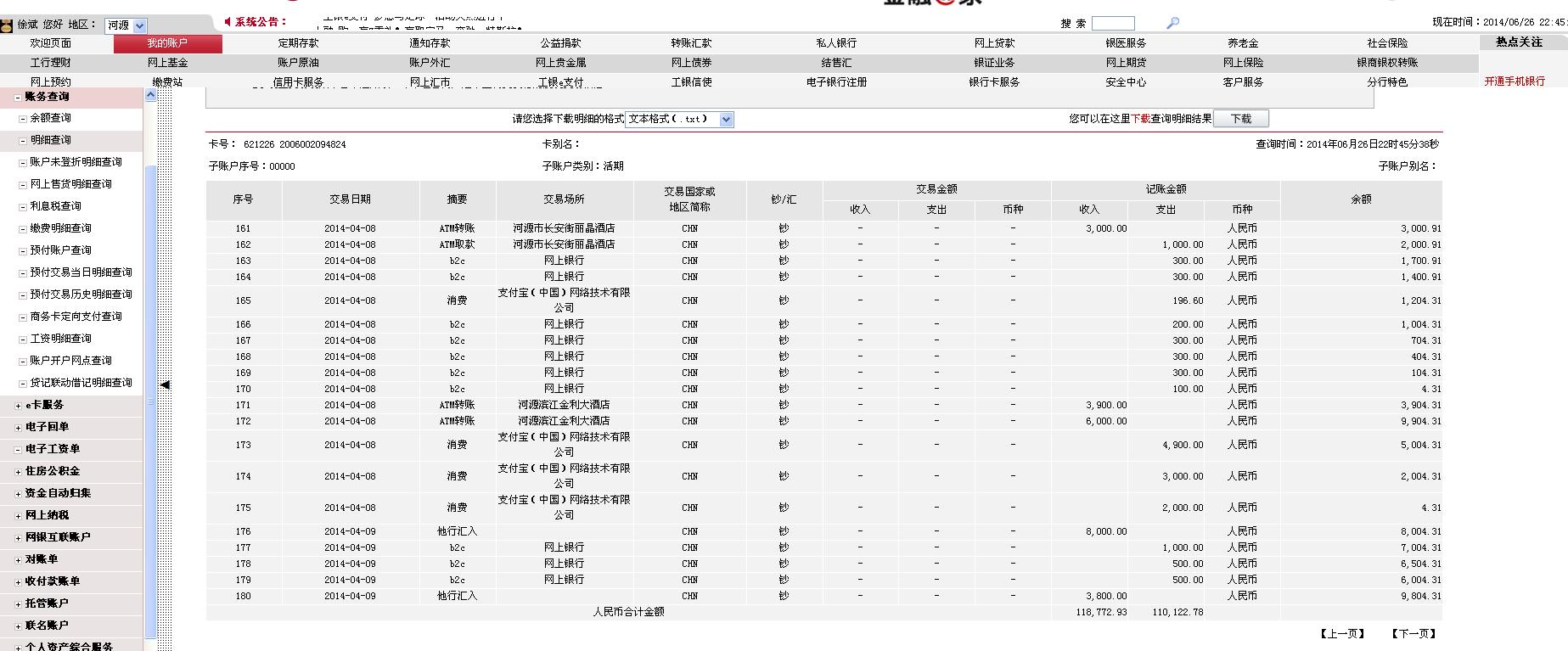Open 账户开户网点查询
This screenshot has width=1568, height=651.
click(x=71, y=361)
